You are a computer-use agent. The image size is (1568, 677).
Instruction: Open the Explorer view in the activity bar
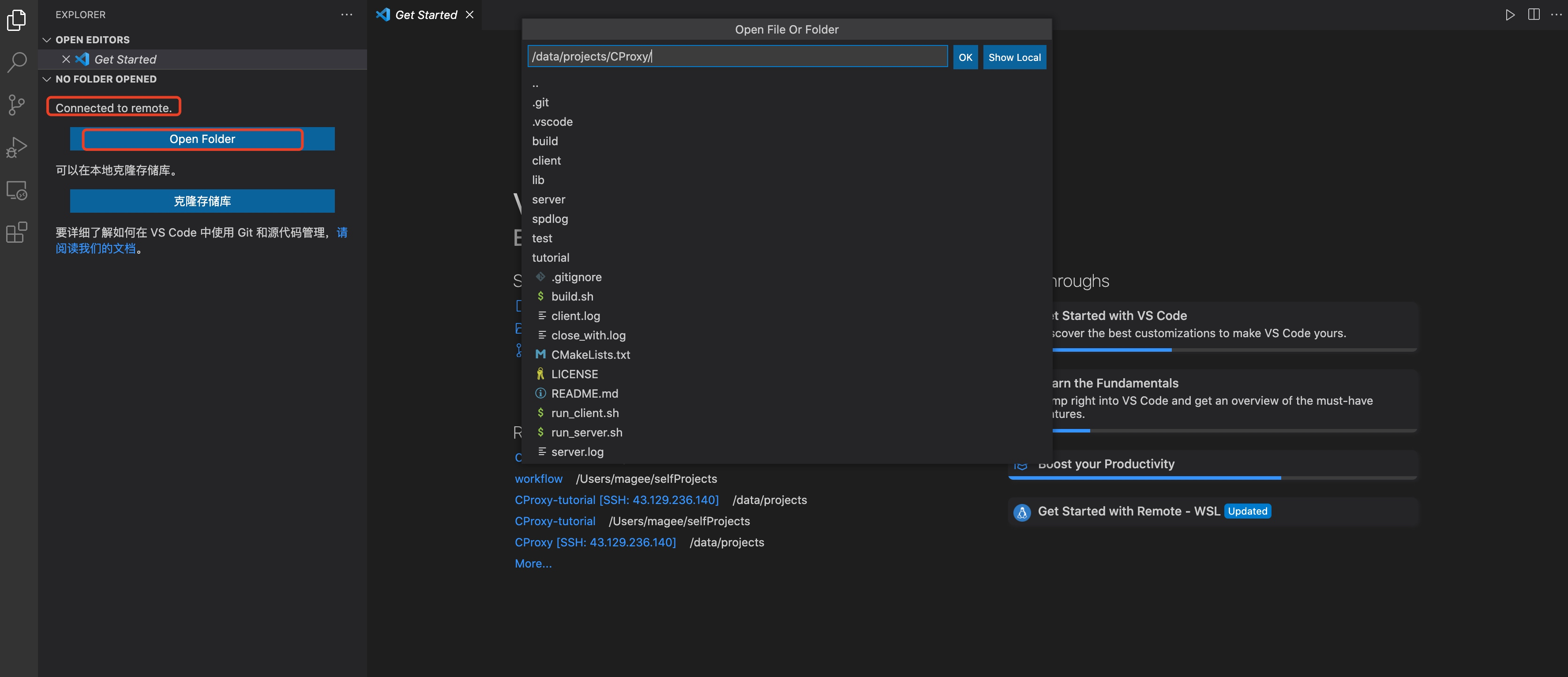click(16, 20)
